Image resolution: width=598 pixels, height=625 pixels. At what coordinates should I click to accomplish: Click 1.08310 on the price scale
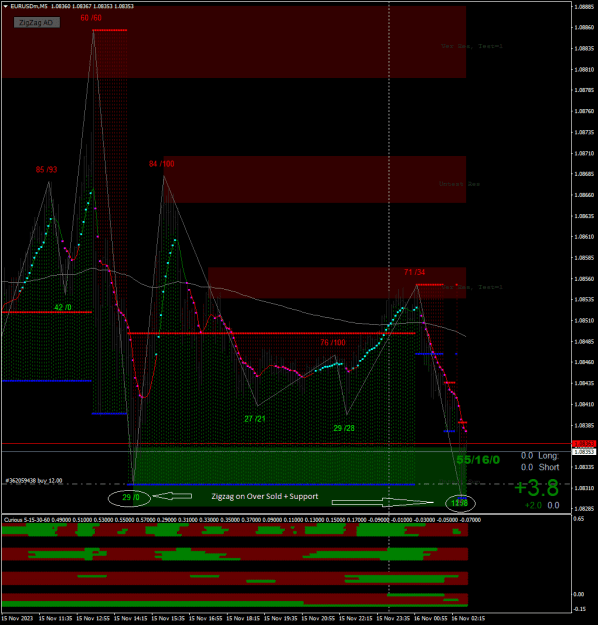pos(584,488)
